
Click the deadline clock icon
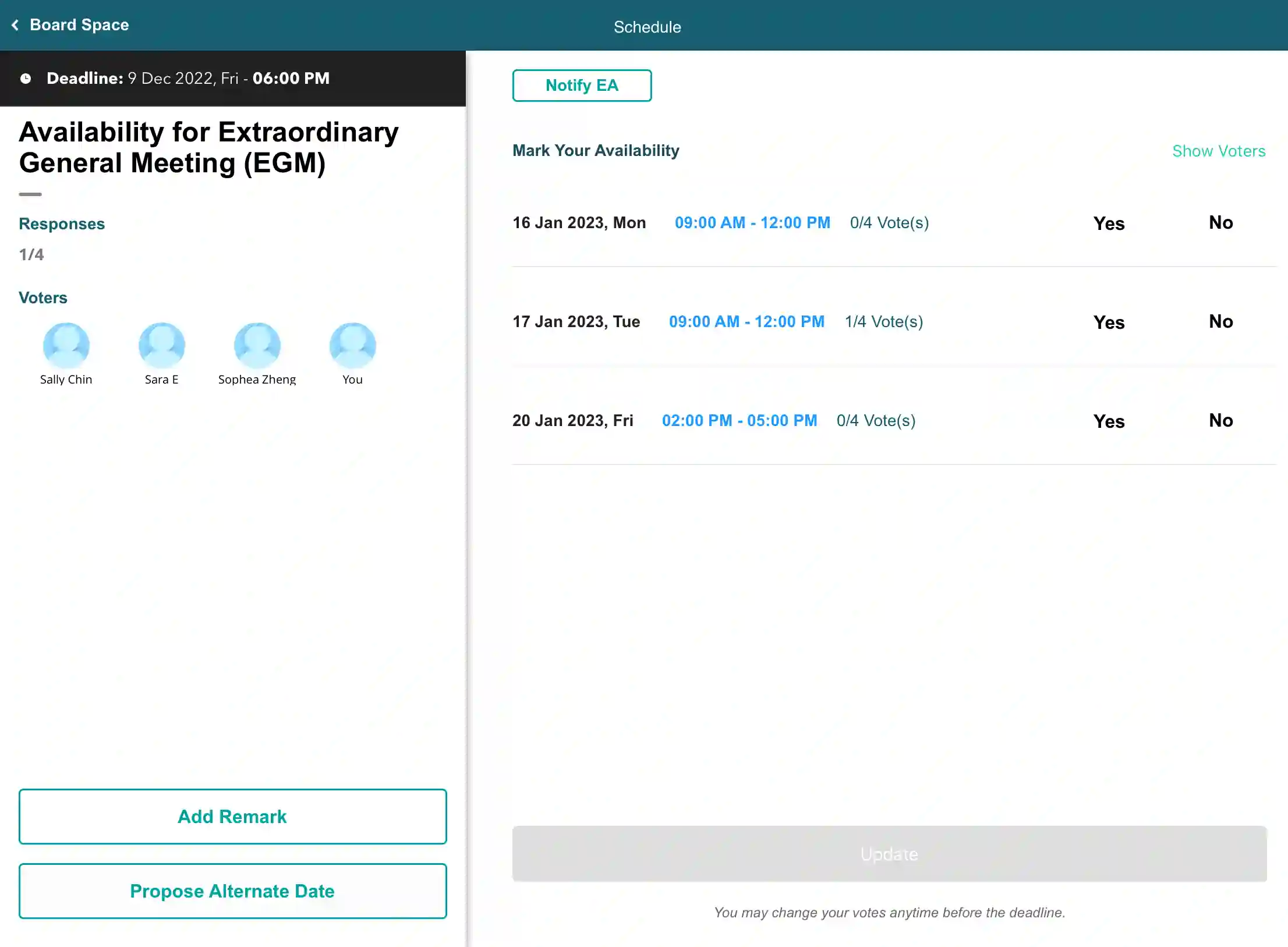click(x=26, y=79)
